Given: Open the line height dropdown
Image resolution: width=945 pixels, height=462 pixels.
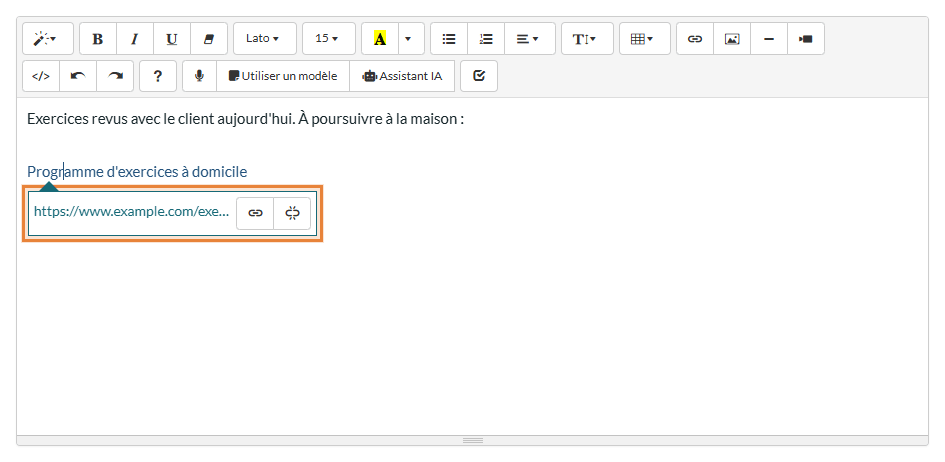Looking at the screenshot, I should tap(587, 39).
